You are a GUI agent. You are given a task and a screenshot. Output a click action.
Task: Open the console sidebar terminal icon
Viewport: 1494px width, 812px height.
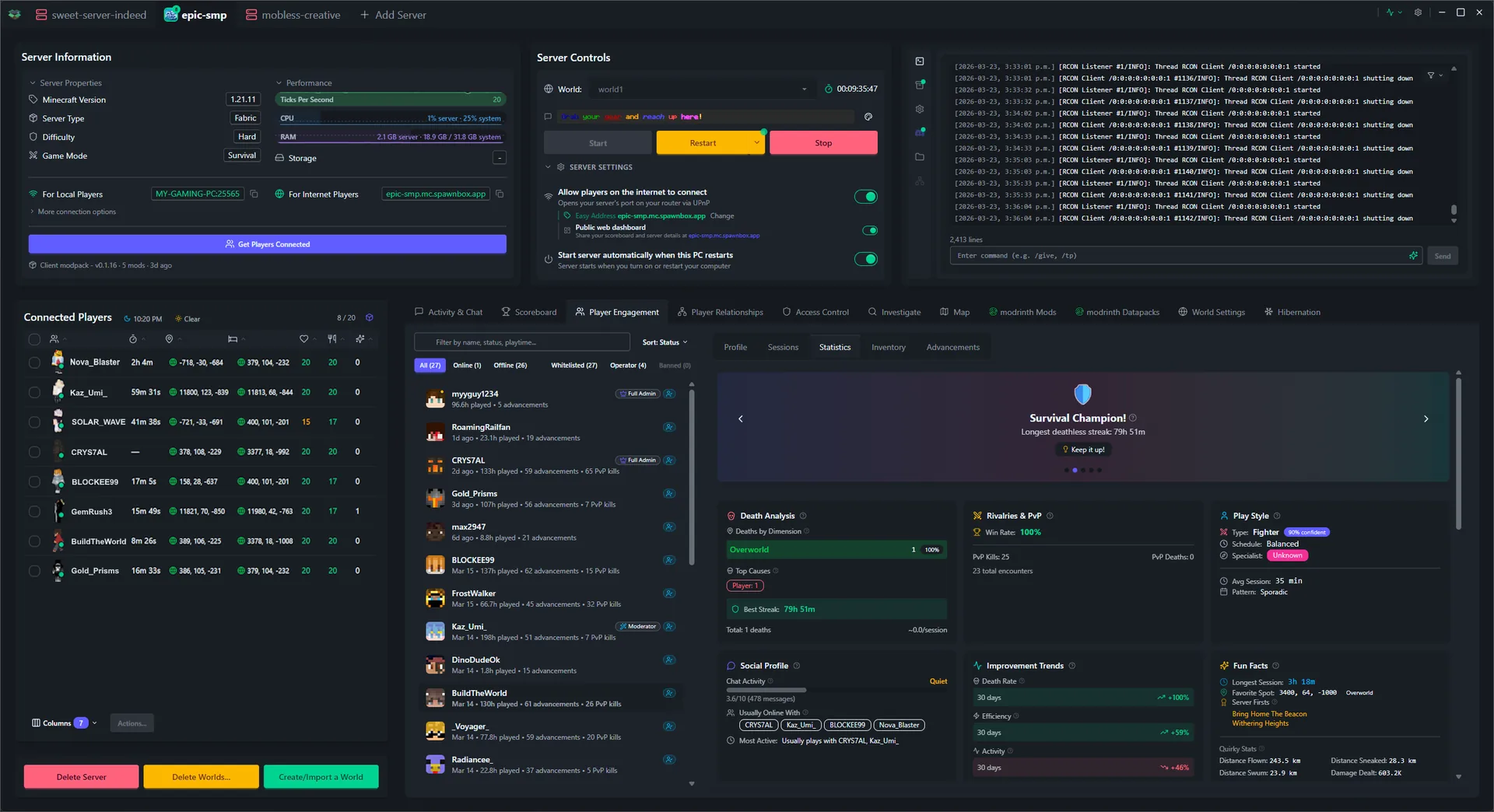click(x=920, y=61)
